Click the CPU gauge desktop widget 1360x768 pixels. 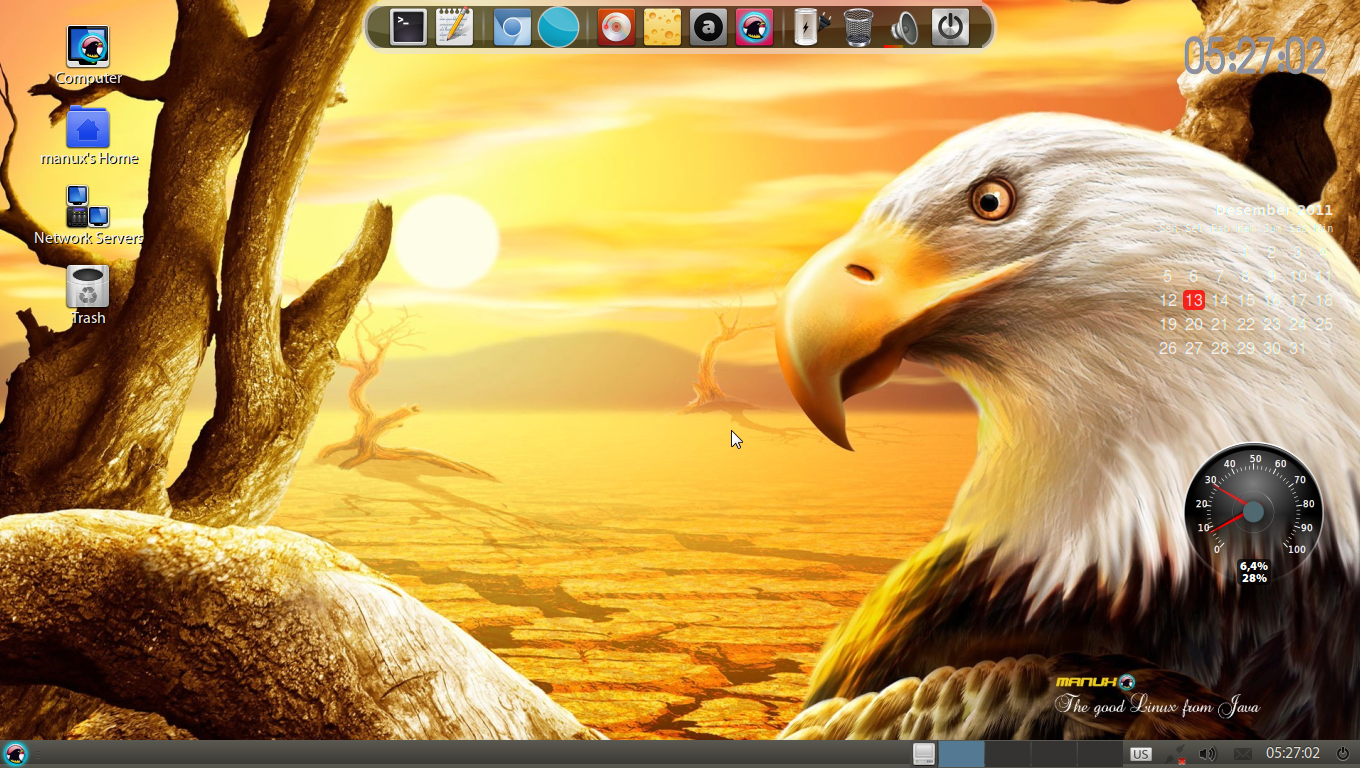pos(1254,512)
